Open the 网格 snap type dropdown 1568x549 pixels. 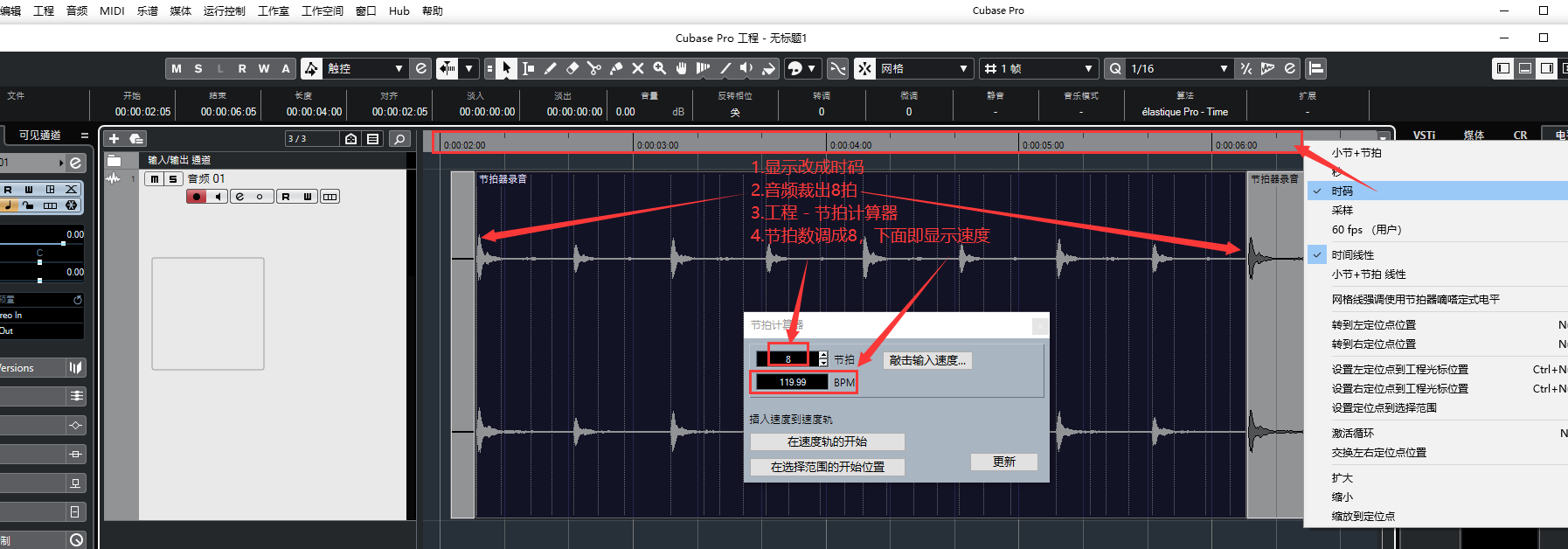click(x=925, y=68)
